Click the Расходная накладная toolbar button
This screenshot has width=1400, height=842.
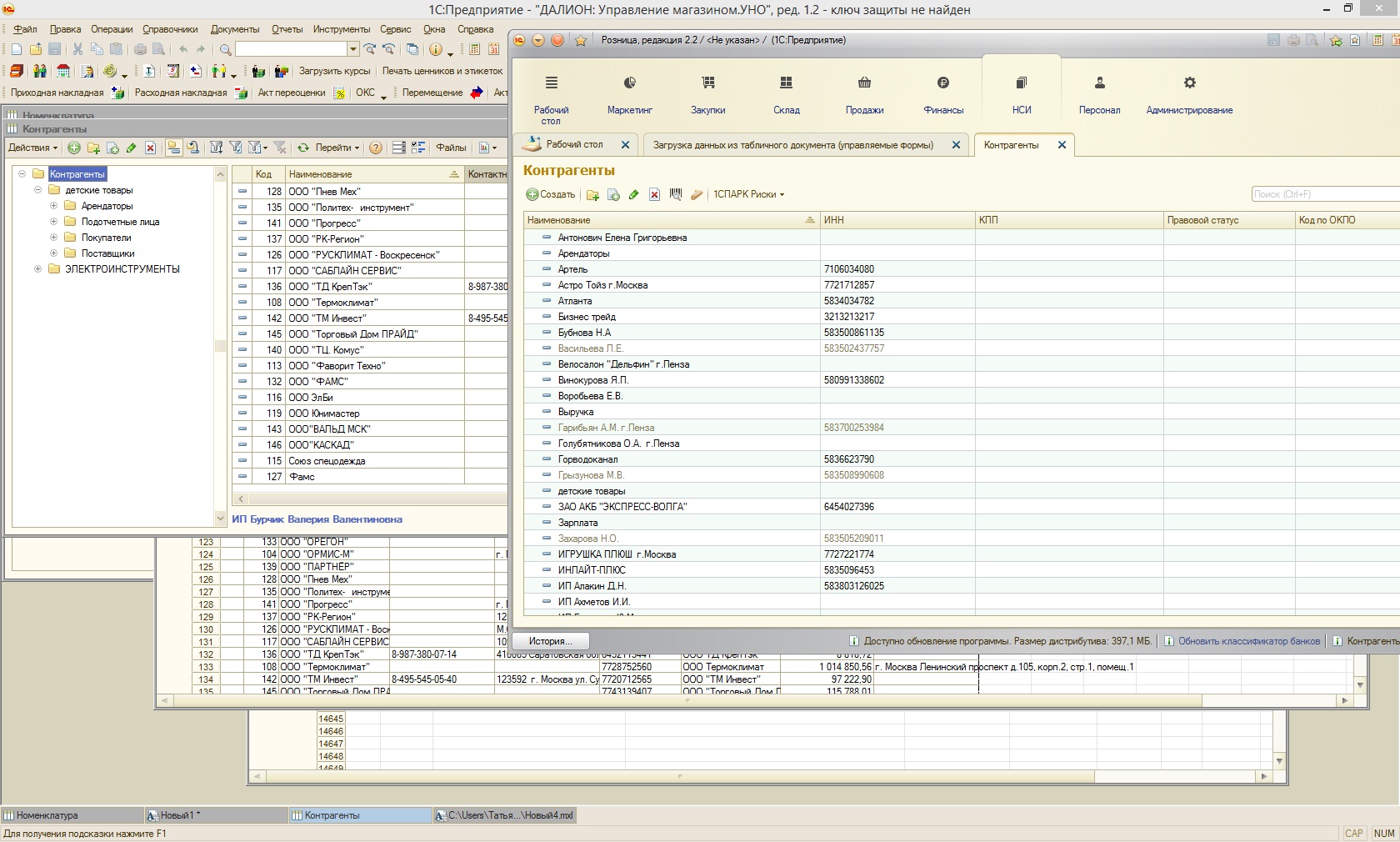pos(191,93)
